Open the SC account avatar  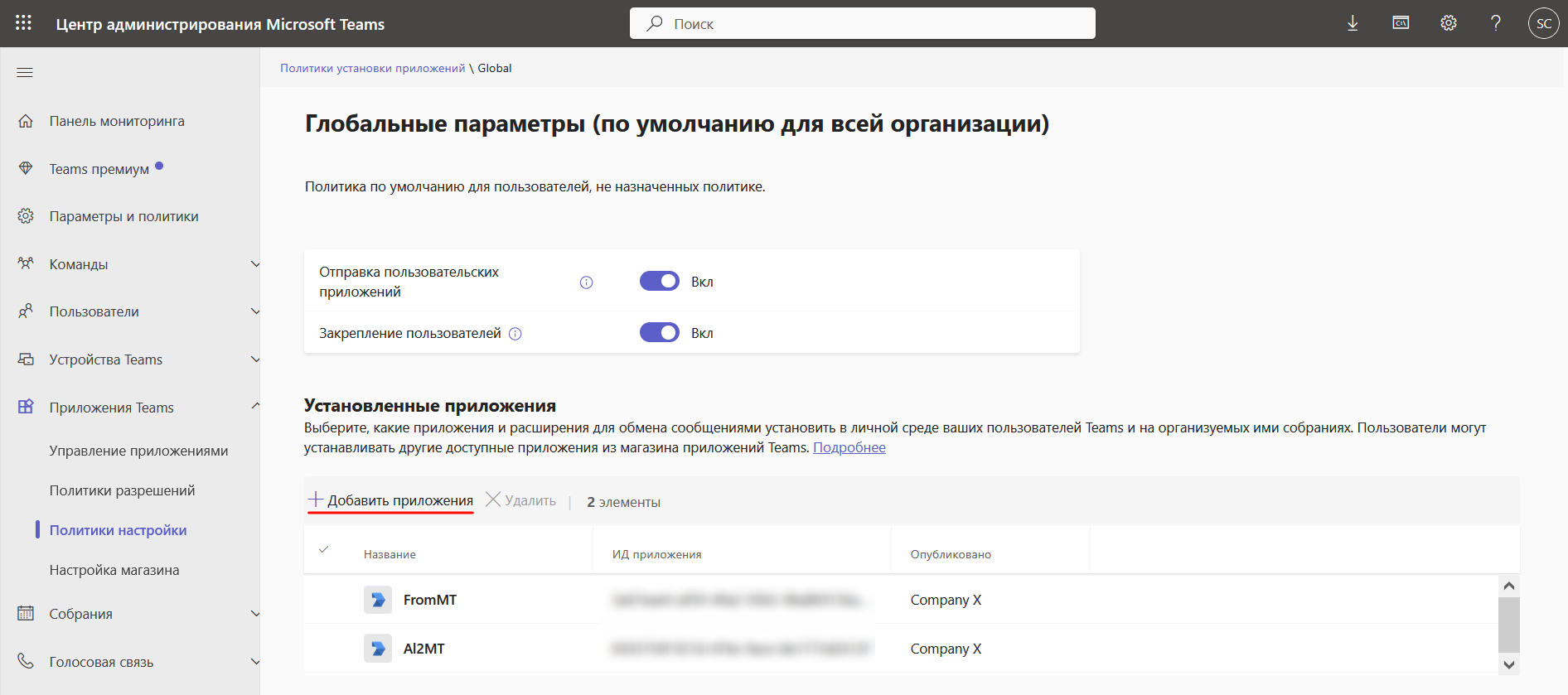tap(1544, 23)
